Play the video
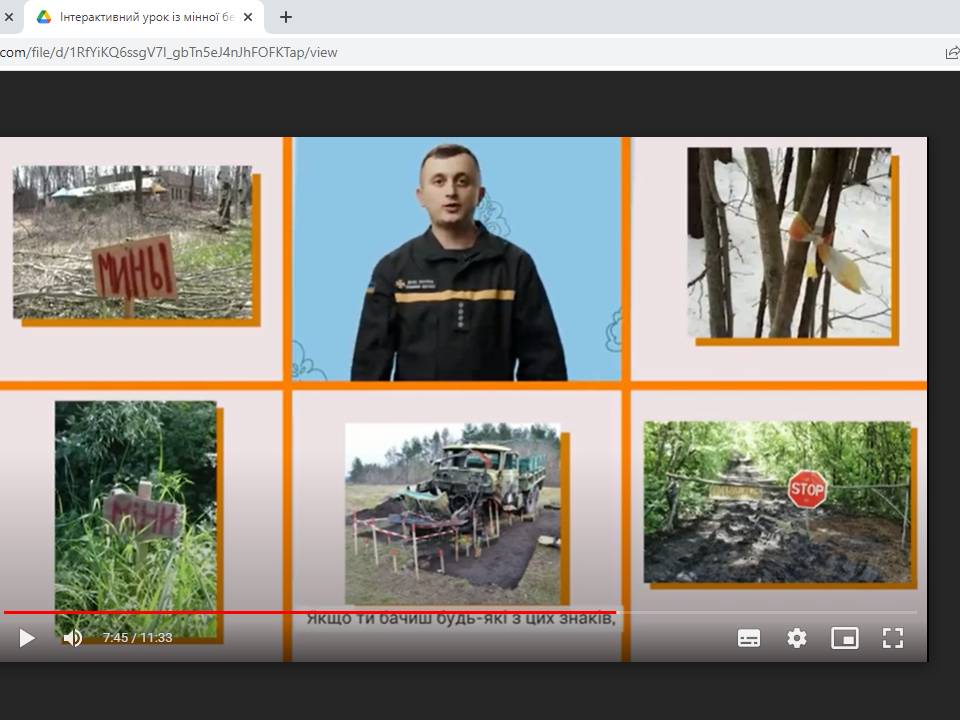This screenshot has height=720, width=960. (x=26, y=638)
